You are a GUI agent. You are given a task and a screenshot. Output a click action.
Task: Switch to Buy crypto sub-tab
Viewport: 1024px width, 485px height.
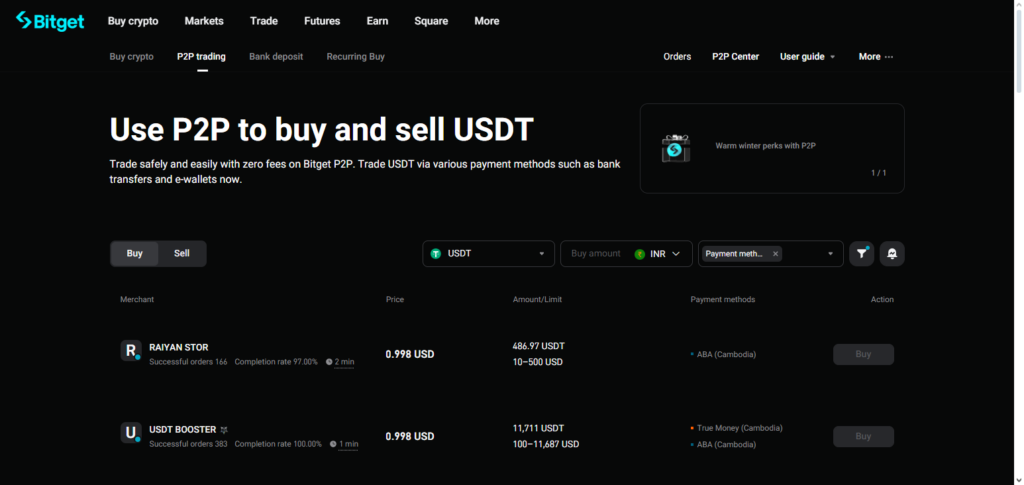click(x=131, y=57)
